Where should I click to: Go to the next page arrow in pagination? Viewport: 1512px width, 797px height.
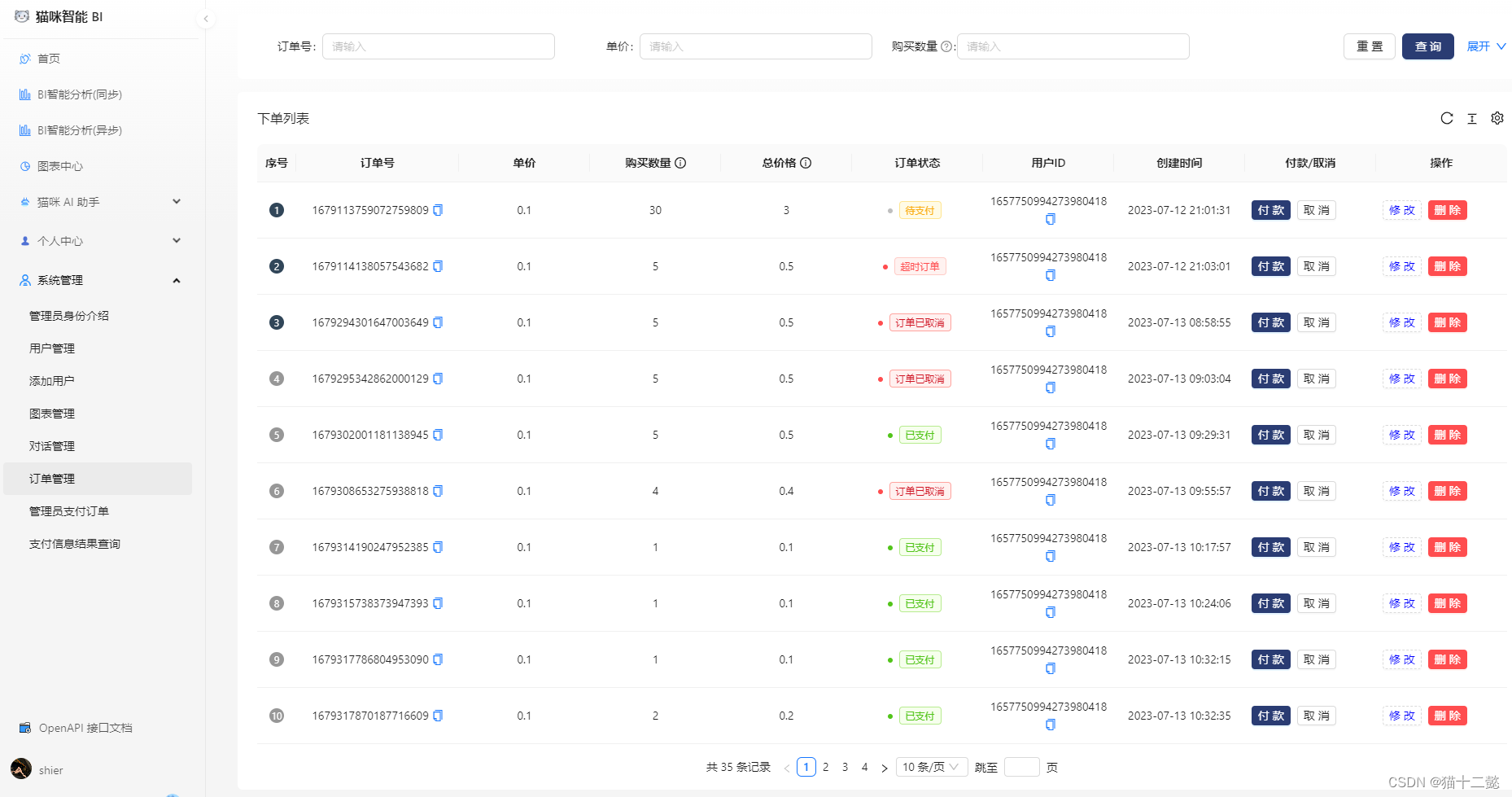click(885, 768)
